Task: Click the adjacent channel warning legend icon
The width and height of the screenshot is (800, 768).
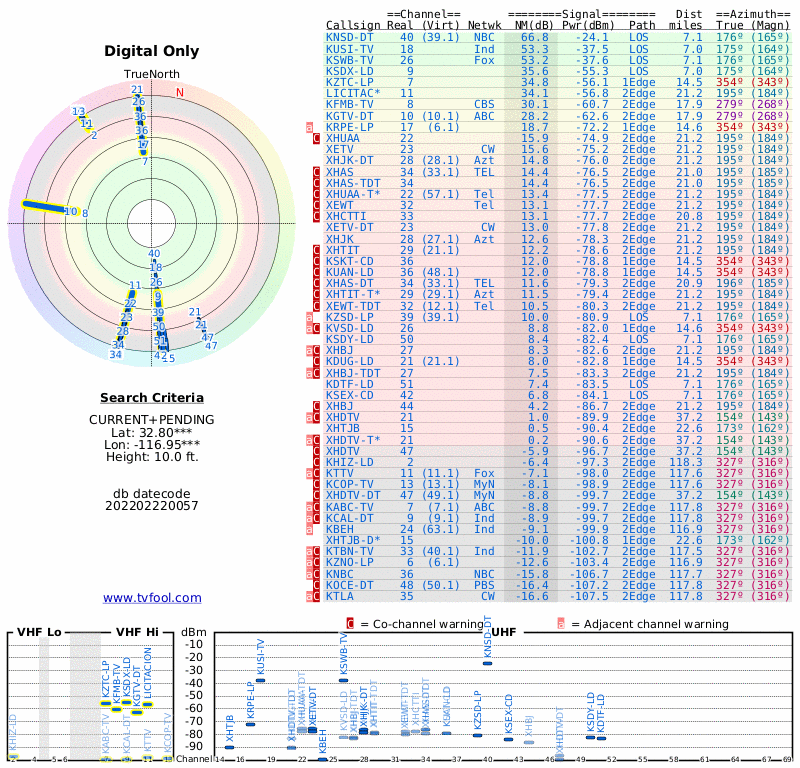Action: pyautogui.click(x=561, y=624)
